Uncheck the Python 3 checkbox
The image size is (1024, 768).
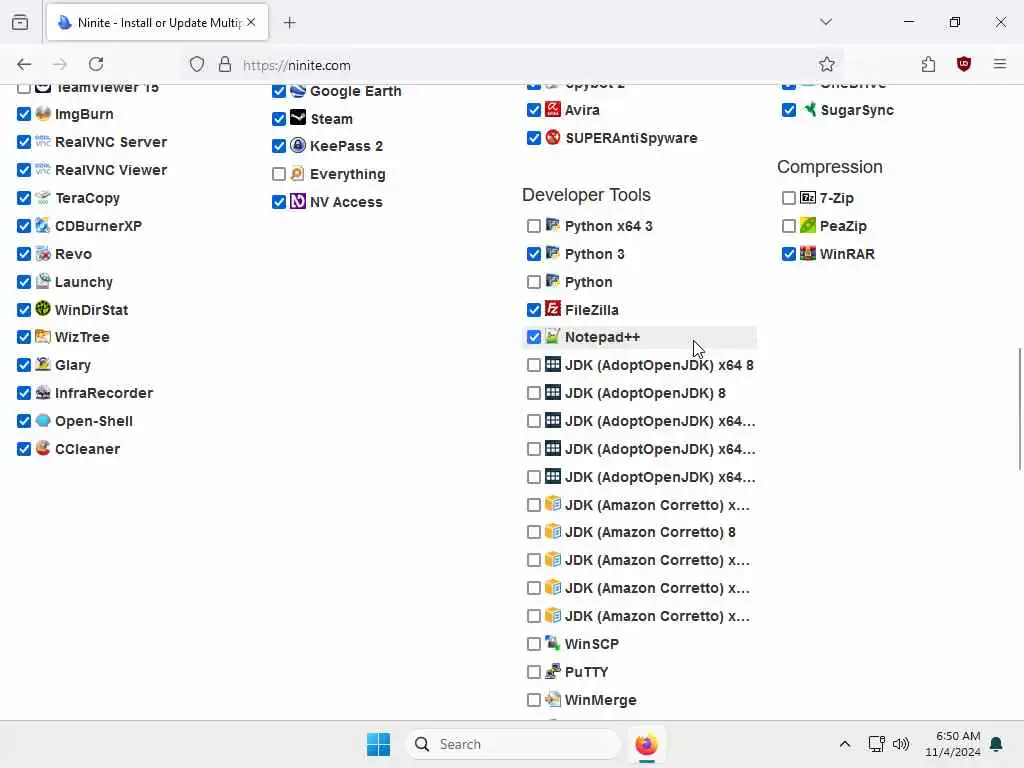(x=534, y=253)
